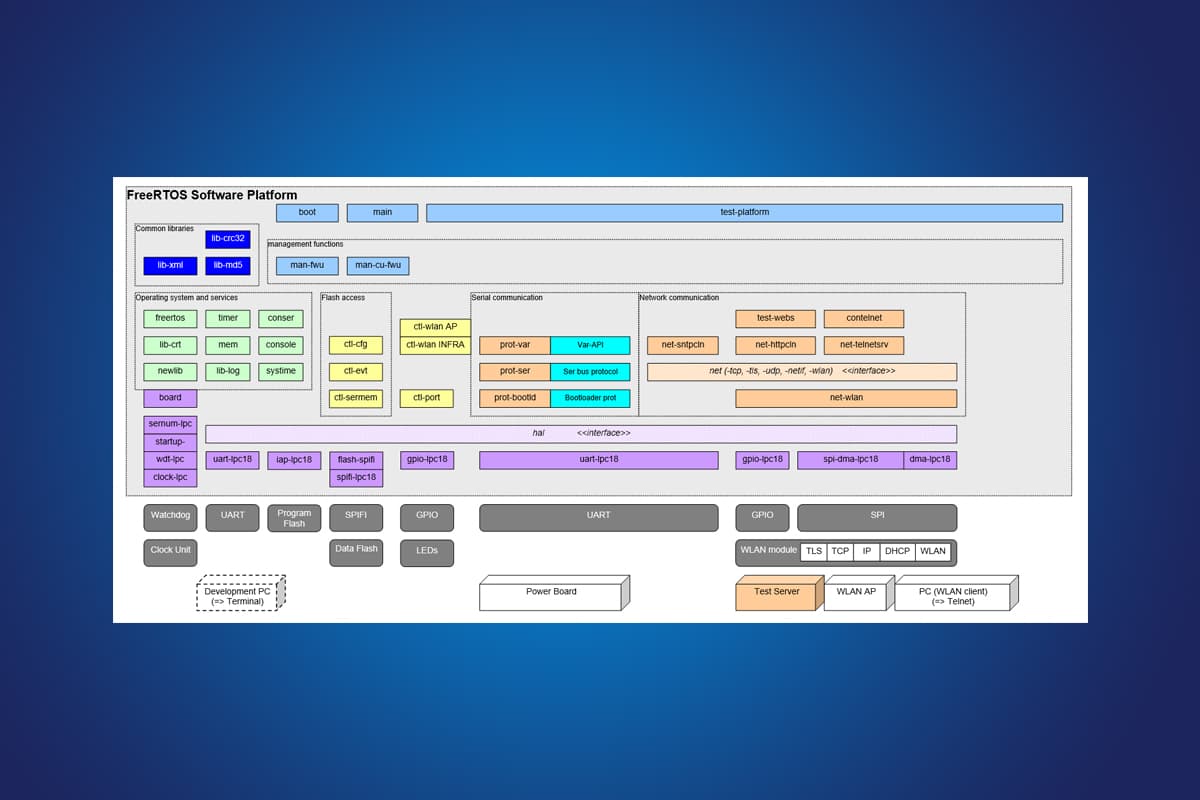Select the wdt-lpc block
The width and height of the screenshot is (1200, 800).
point(170,460)
